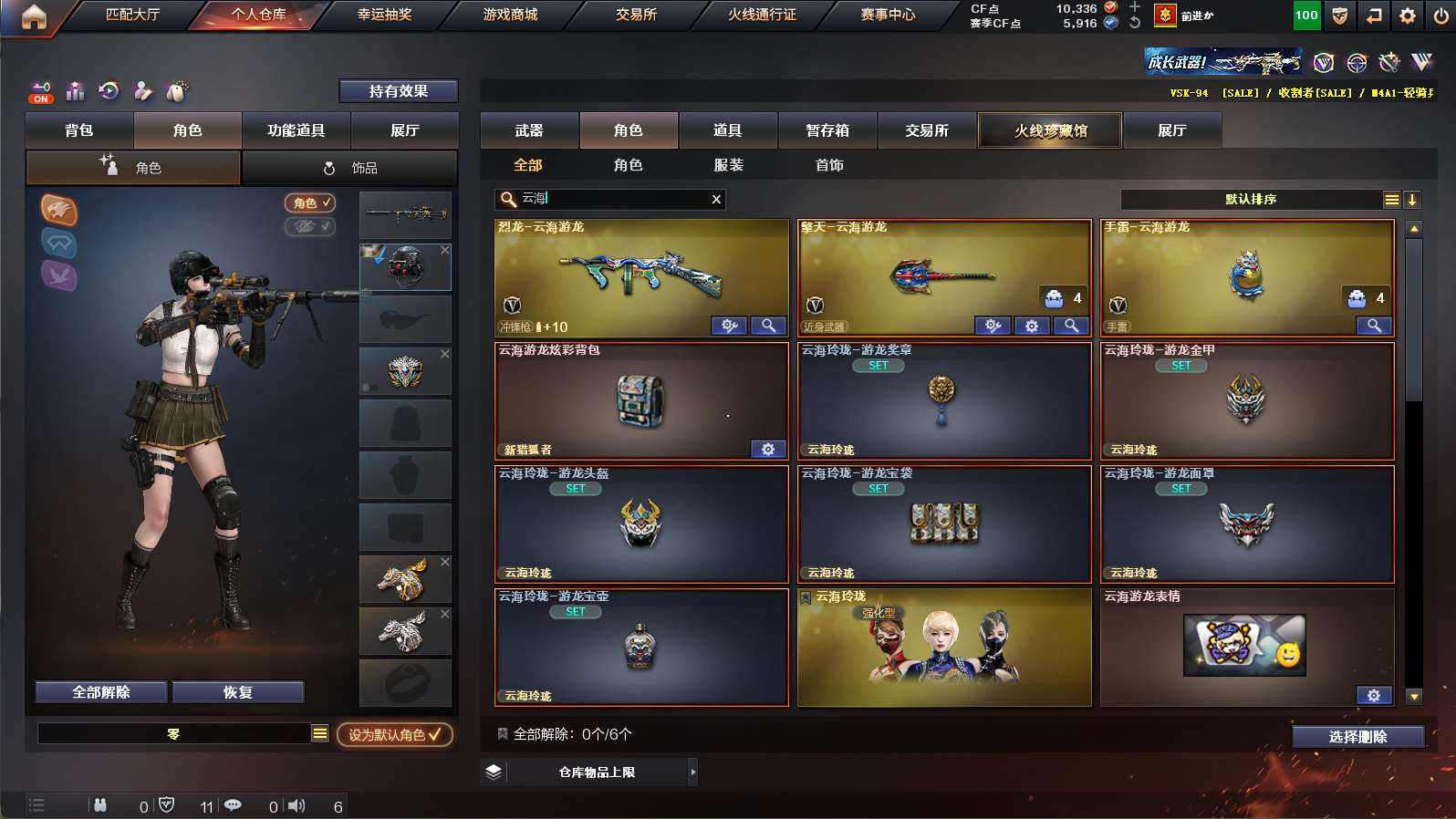Click the volume speaker icon in status bar

click(296, 806)
